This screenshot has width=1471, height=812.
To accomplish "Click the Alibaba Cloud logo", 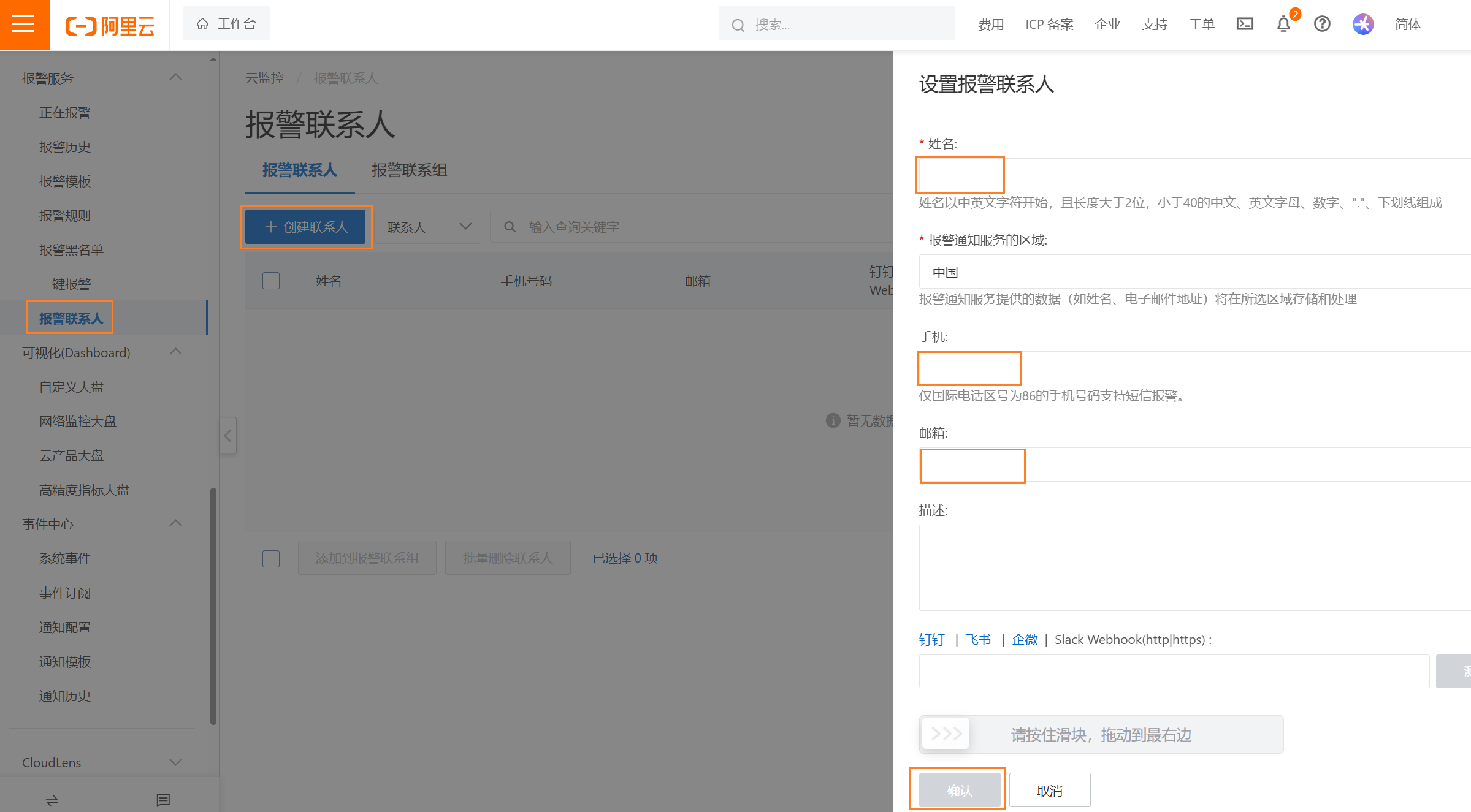I will [x=110, y=25].
